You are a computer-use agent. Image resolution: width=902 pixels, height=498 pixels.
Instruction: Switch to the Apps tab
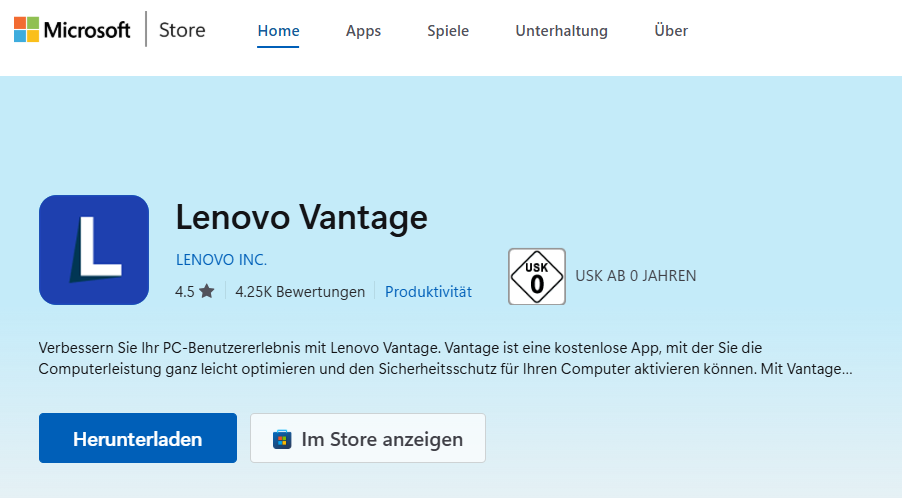click(363, 30)
